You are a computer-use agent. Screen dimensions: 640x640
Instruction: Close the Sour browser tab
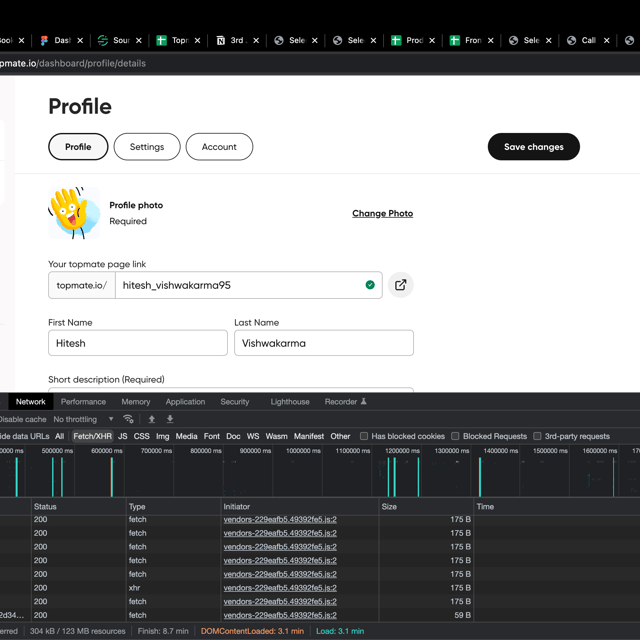pyautogui.click(x=139, y=40)
